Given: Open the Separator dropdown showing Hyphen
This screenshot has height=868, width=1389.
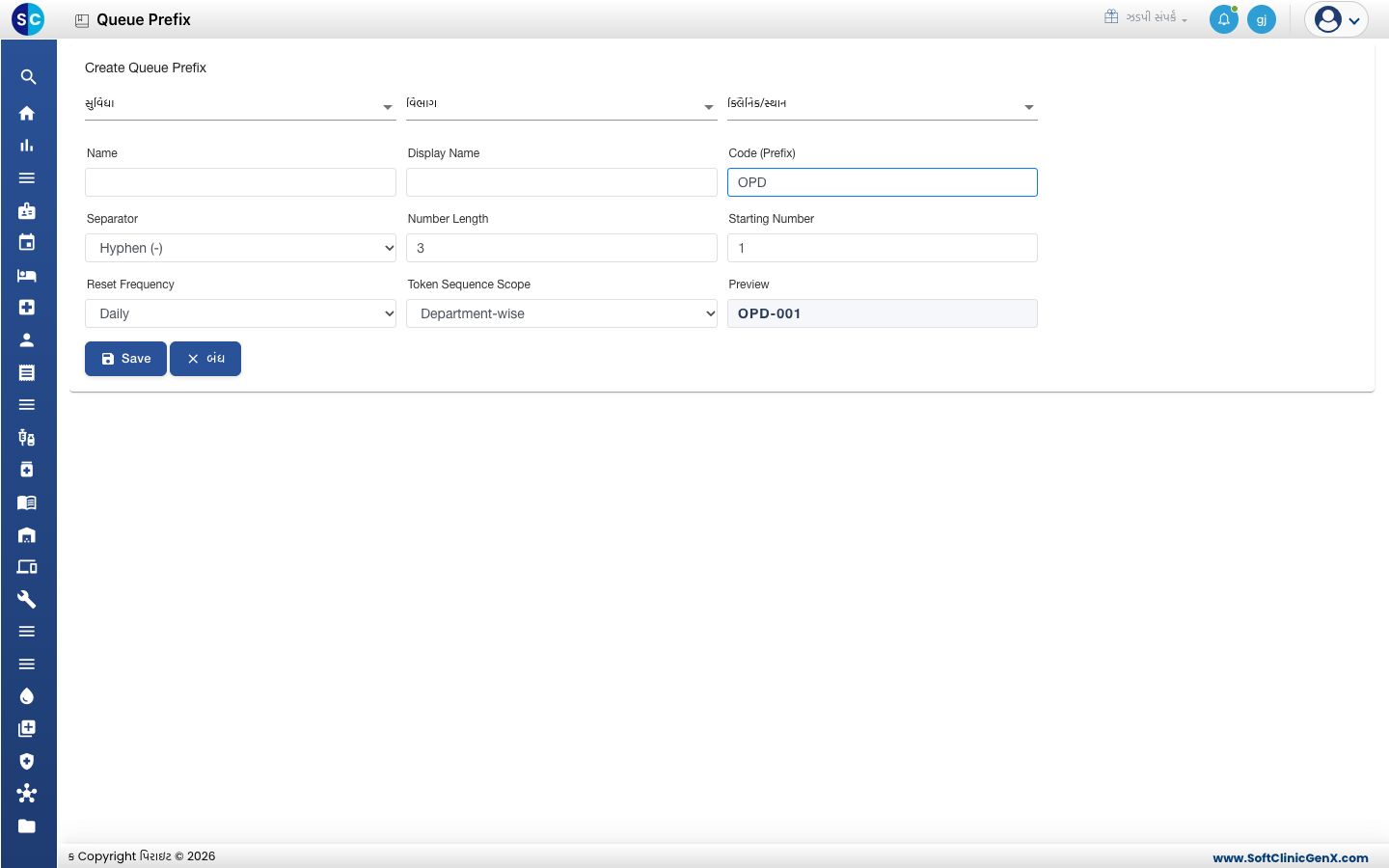Looking at the screenshot, I should tap(240, 248).
